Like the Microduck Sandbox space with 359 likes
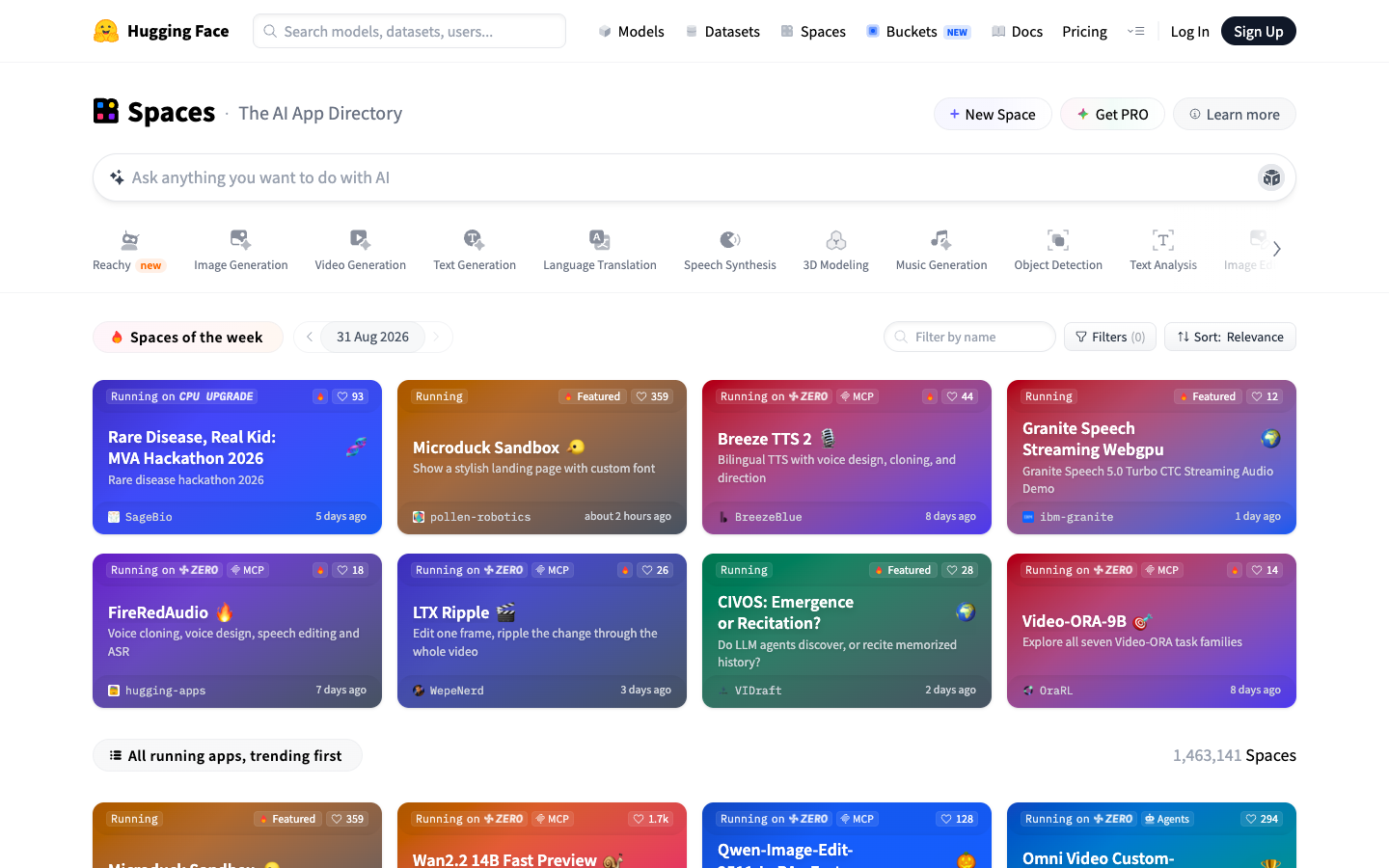The image size is (1389, 868). pos(652,396)
